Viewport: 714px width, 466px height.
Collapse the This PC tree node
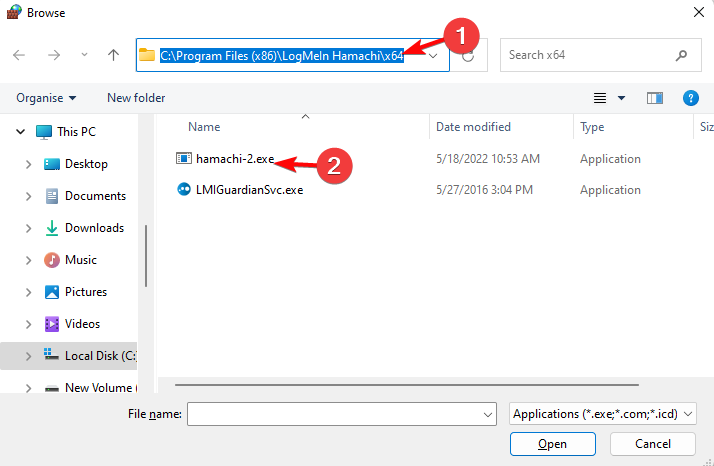coord(20,132)
